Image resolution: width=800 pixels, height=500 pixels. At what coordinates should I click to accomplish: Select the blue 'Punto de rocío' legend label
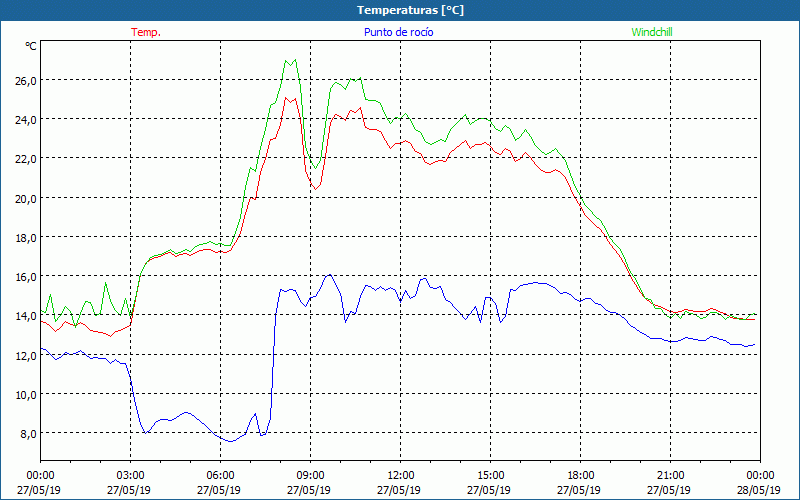(x=398, y=32)
